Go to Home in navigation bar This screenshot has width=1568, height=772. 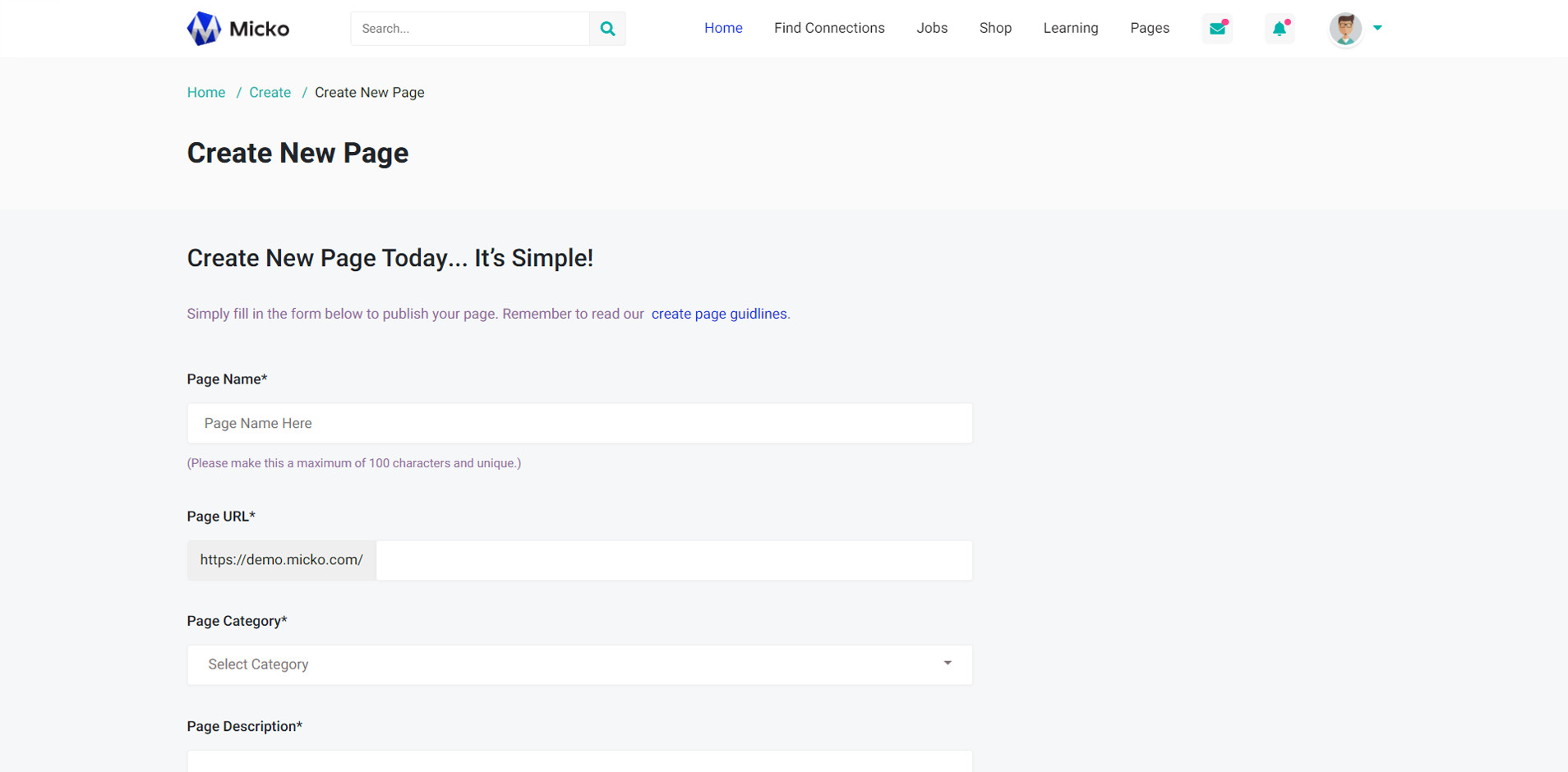pyautogui.click(x=723, y=28)
